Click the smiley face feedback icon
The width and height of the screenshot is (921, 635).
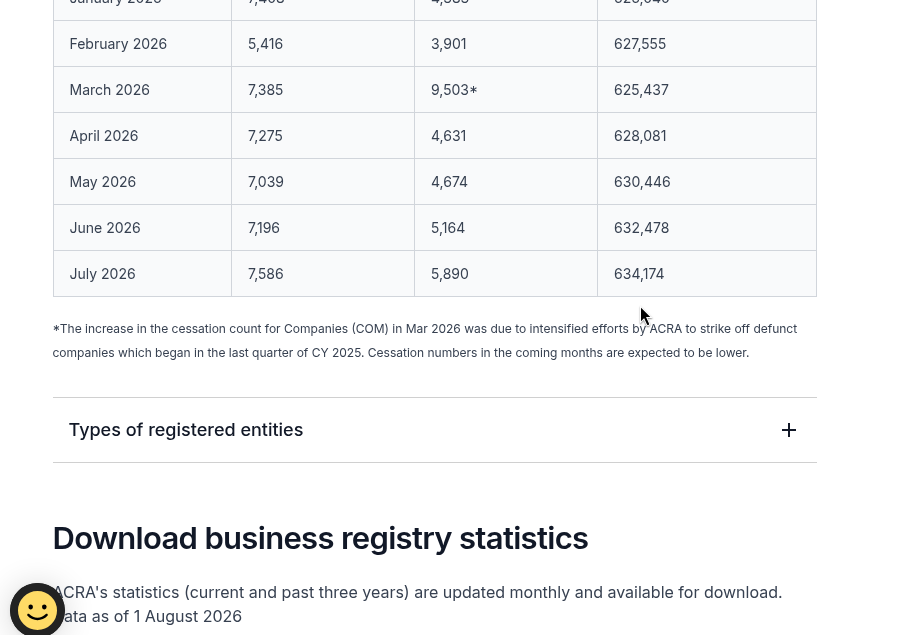[x=38, y=610]
